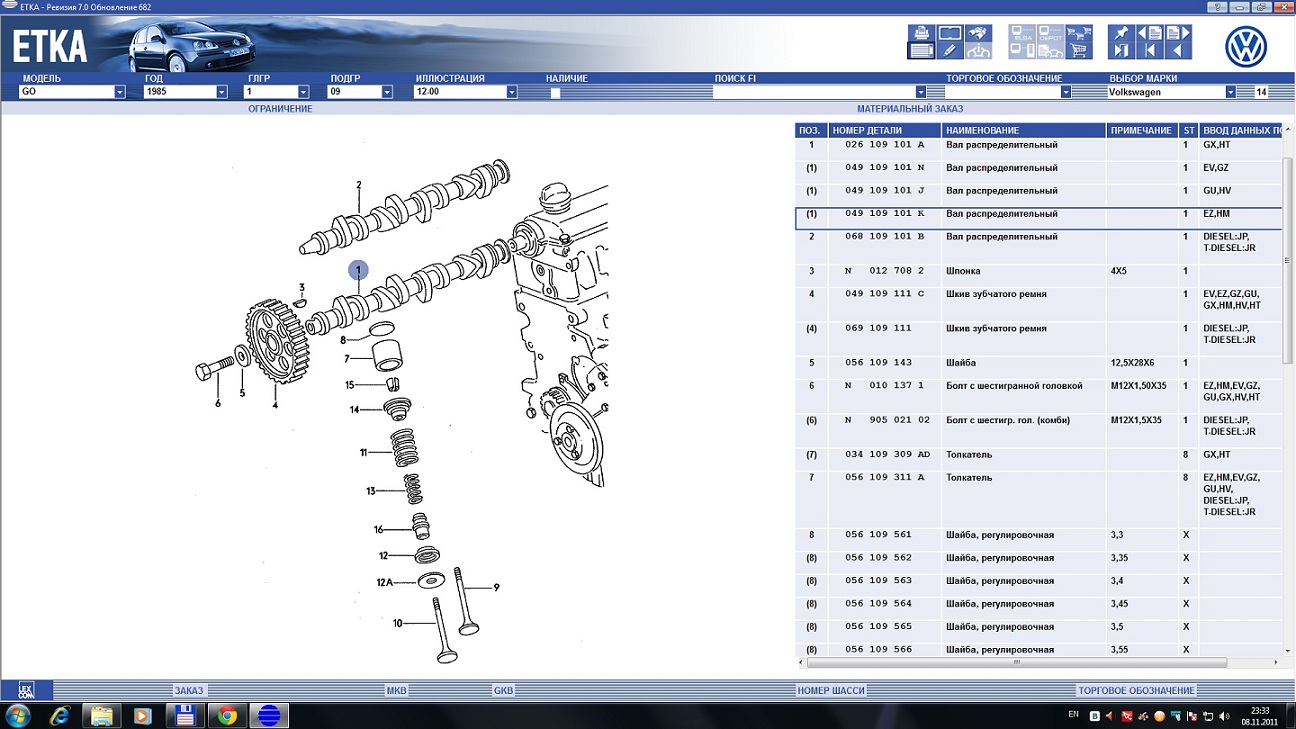Open GKB in bottom bar
The height and width of the screenshot is (729, 1296).
coord(503,691)
